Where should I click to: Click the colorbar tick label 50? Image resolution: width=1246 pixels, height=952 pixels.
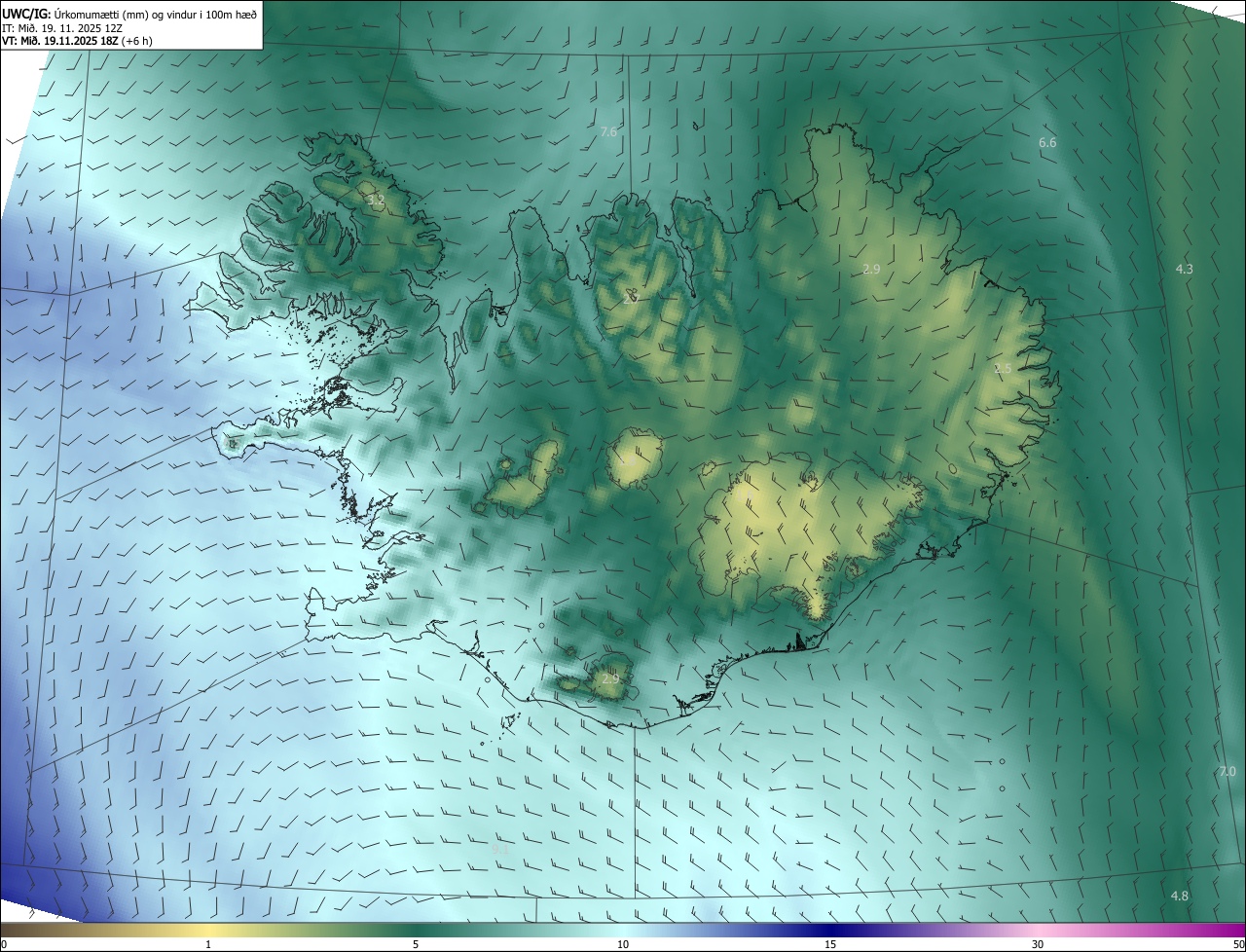pos(1239,944)
